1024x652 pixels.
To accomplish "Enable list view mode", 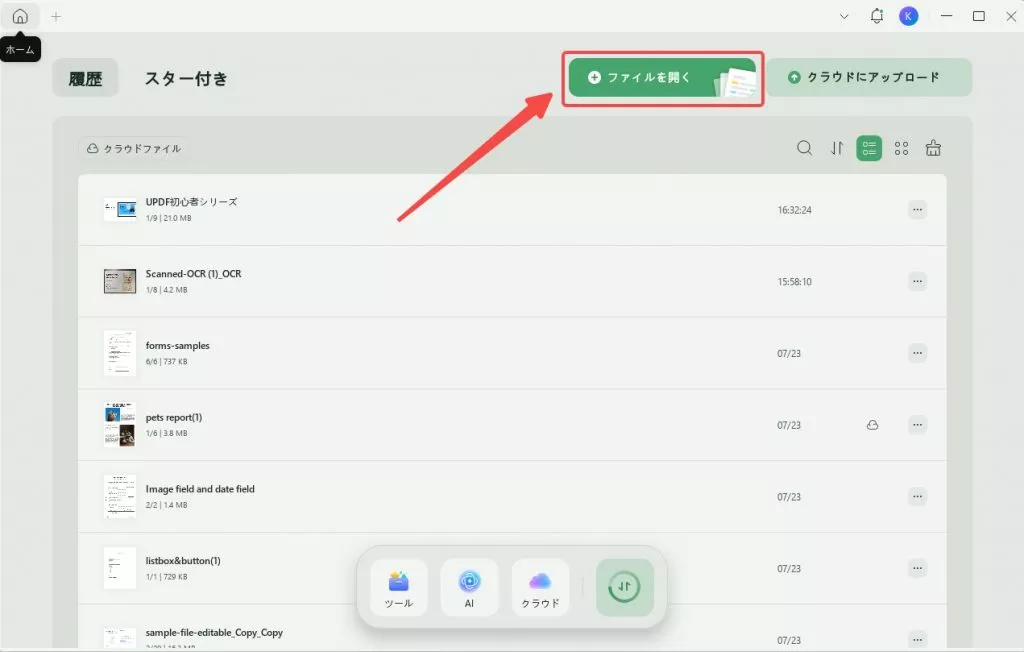I will pos(868,148).
